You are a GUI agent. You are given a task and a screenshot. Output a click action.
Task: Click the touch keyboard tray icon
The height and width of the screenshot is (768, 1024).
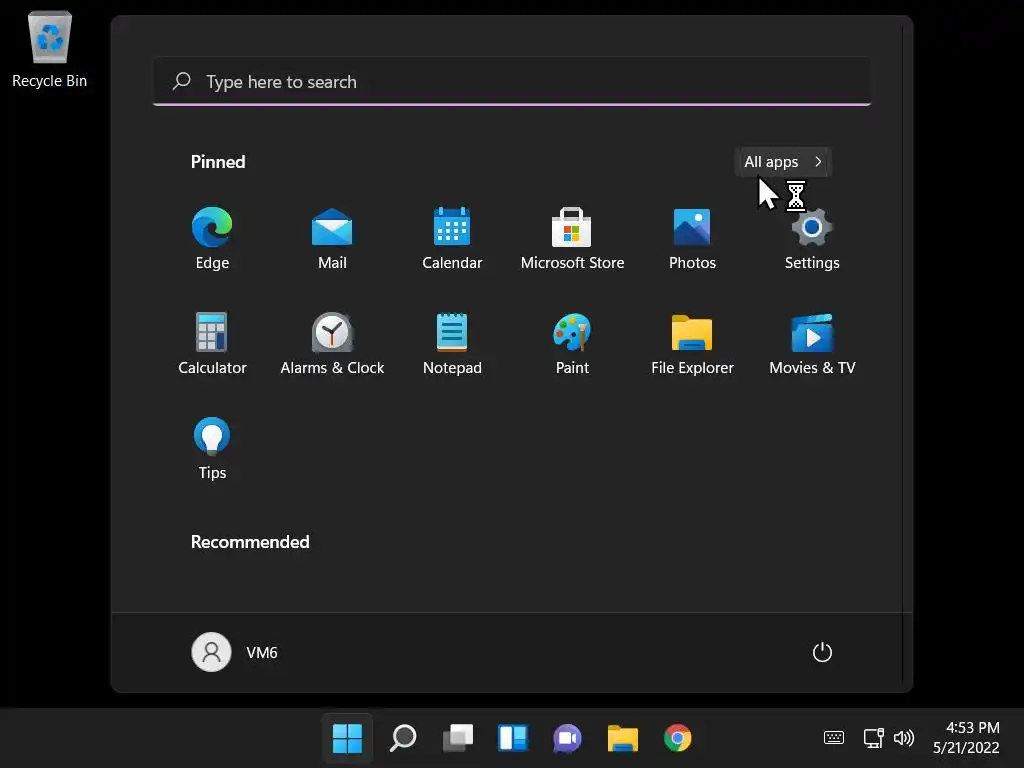(x=833, y=738)
